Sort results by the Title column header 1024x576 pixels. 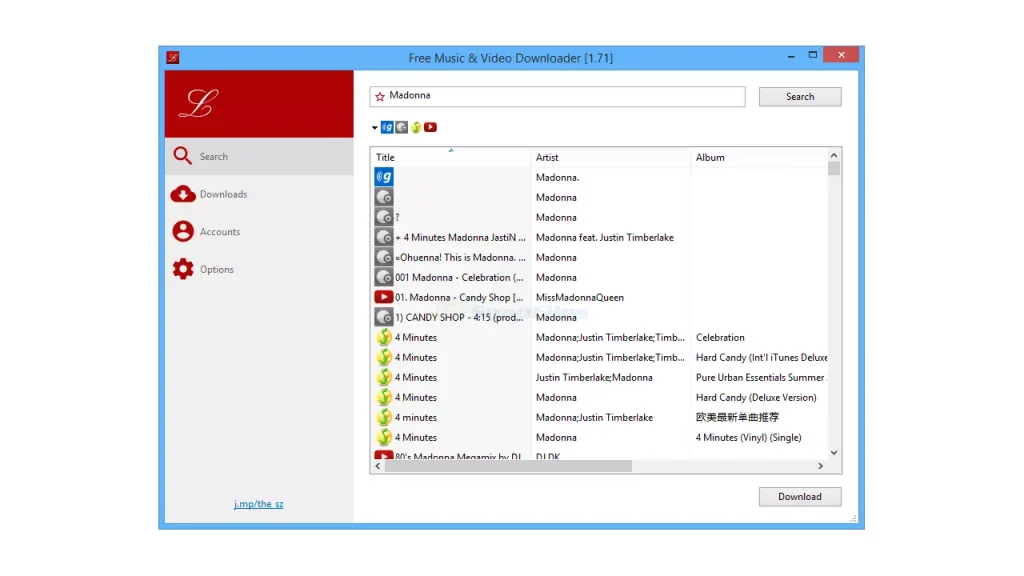[451, 157]
